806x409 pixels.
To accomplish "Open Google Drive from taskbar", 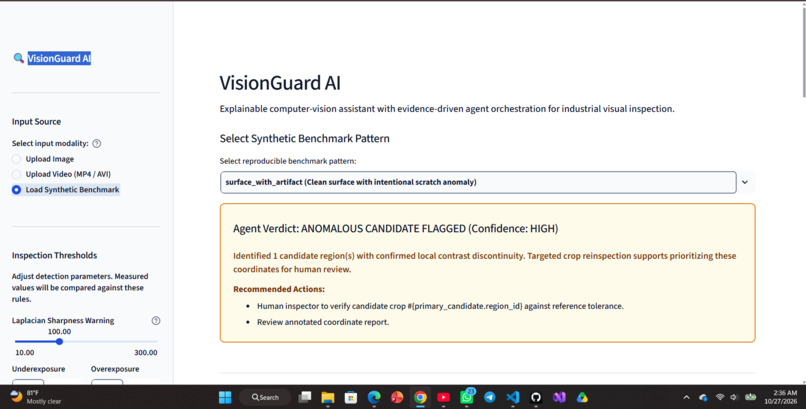I will click(582, 397).
